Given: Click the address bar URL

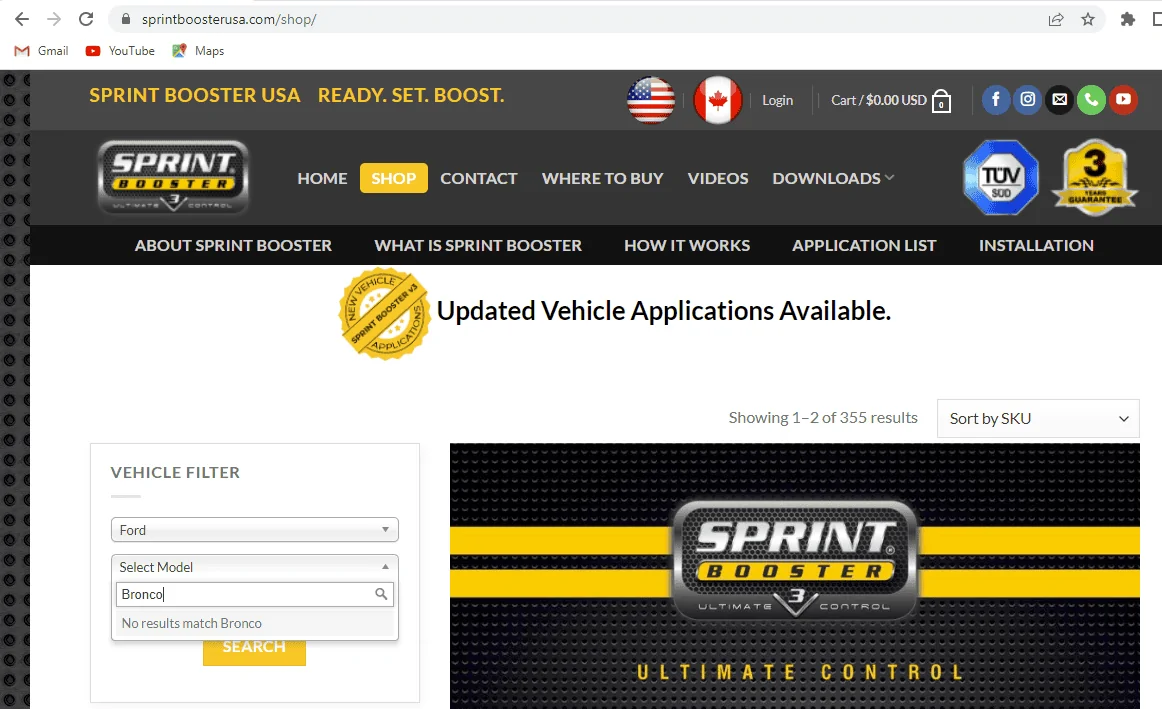Looking at the screenshot, I should coord(229,19).
